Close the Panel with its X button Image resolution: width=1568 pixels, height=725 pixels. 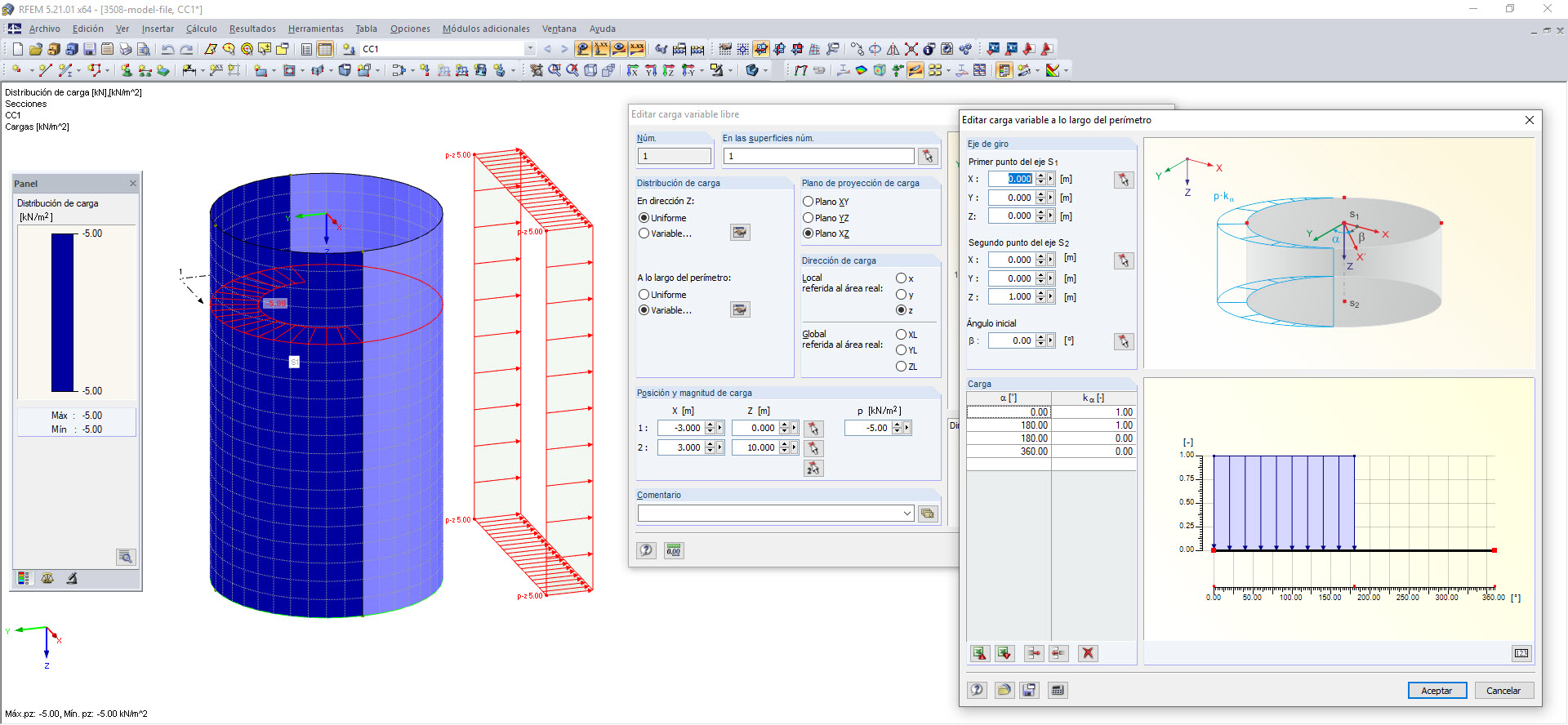133,184
